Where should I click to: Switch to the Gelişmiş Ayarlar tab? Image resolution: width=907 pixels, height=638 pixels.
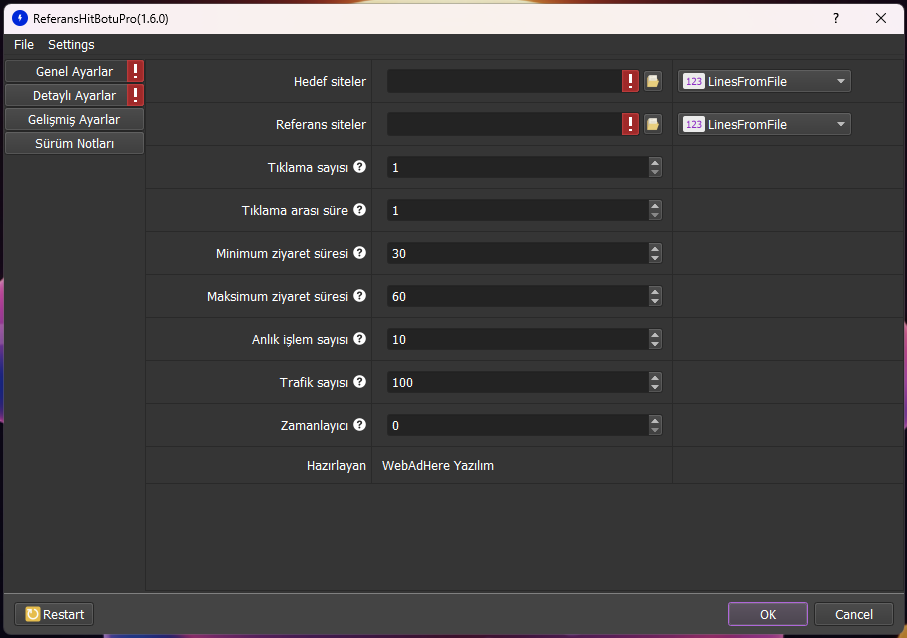click(x=75, y=120)
